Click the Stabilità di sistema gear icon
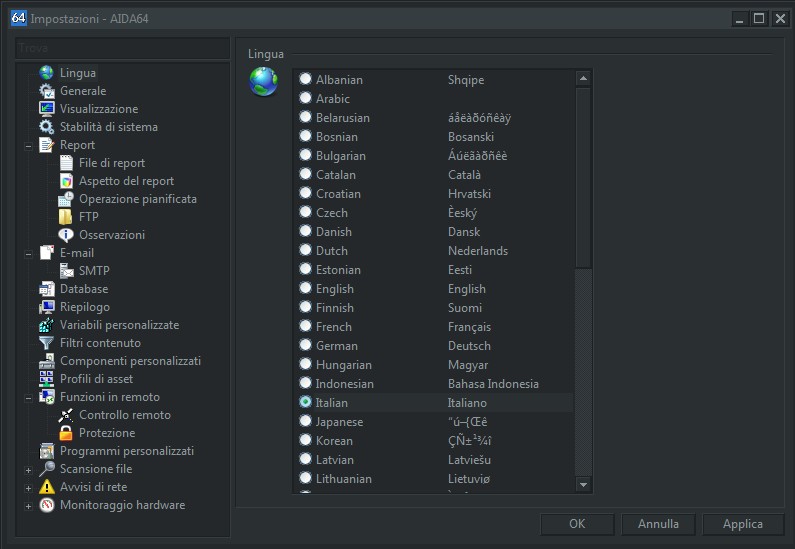Image resolution: width=795 pixels, height=549 pixels. point(47,127)
